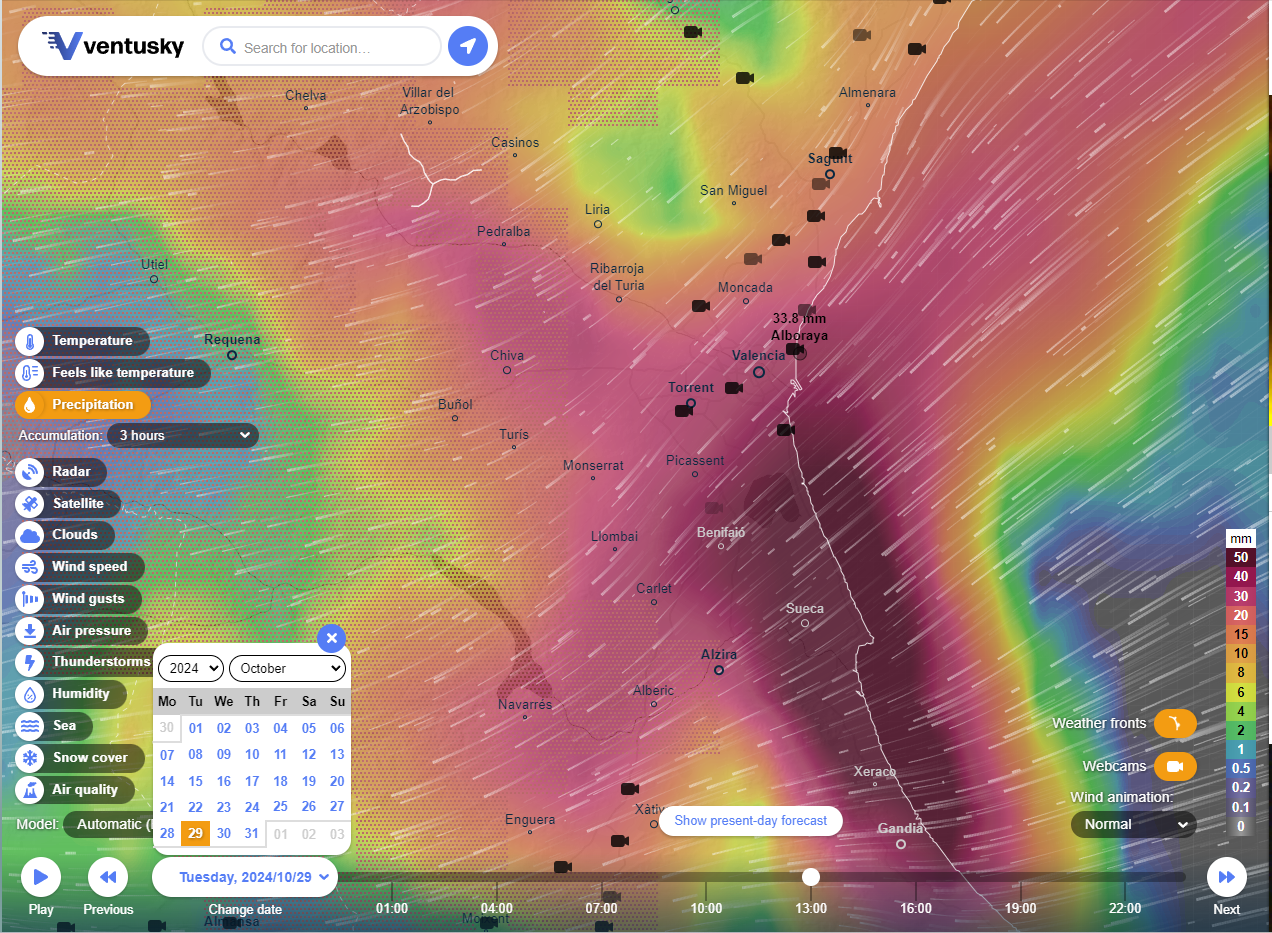
Task: Click the Wind gusts layer icon
Action: point(31,599)
